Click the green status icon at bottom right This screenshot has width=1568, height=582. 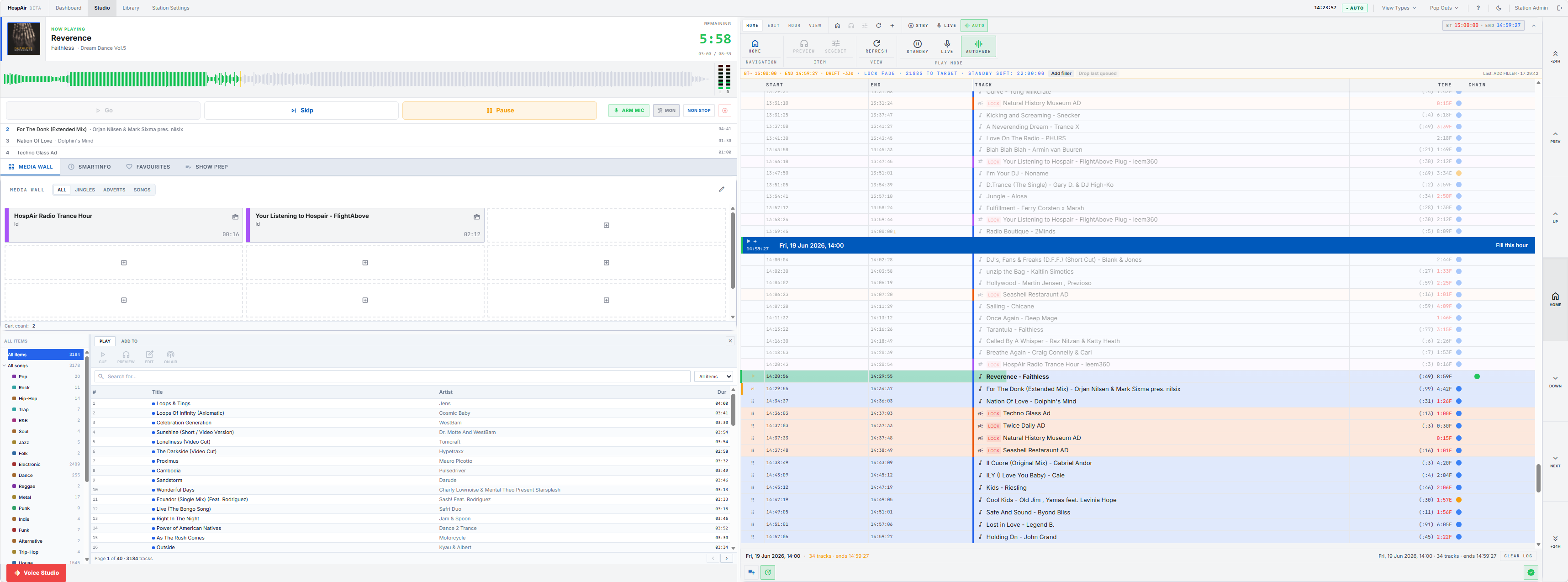(1531, 572)
